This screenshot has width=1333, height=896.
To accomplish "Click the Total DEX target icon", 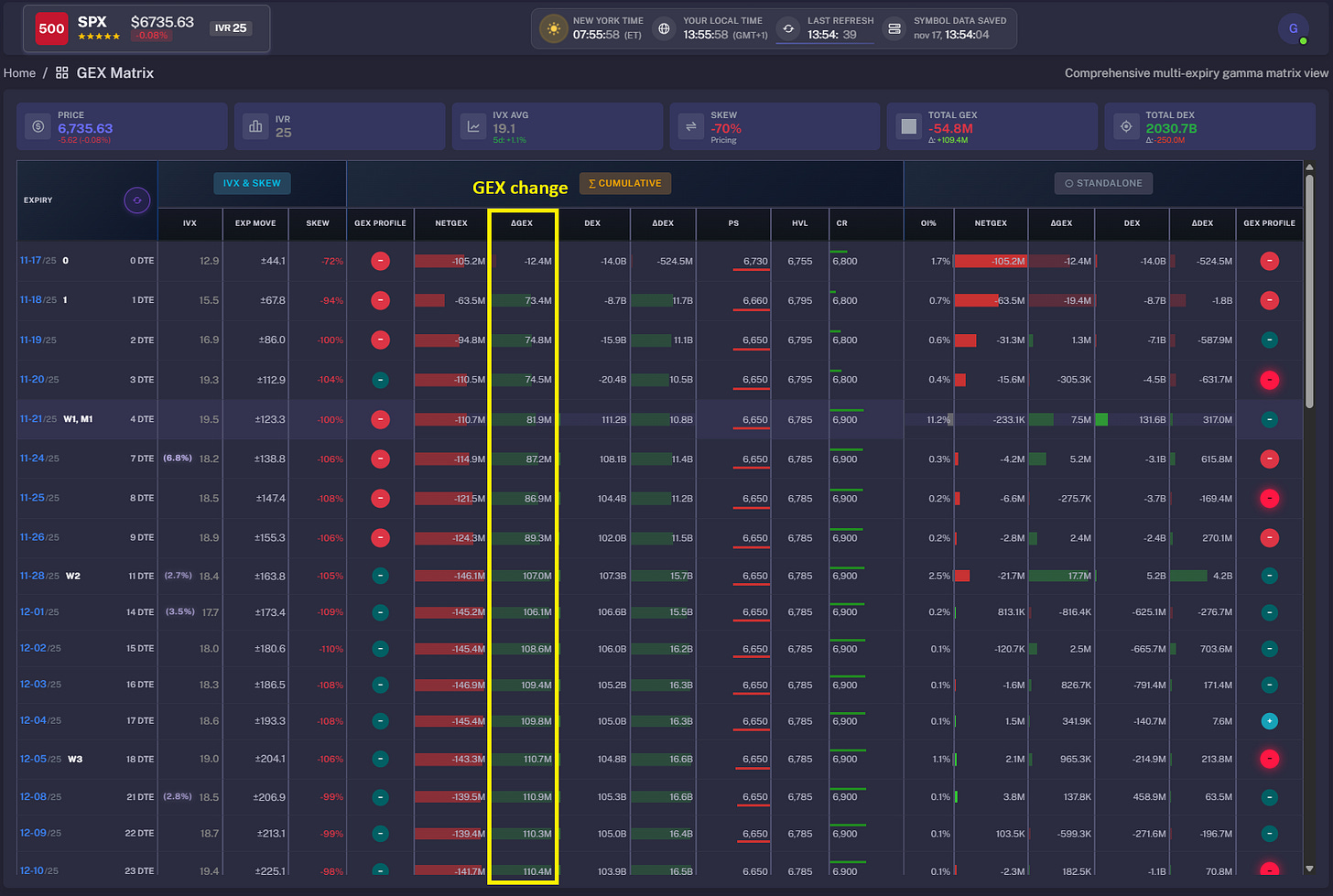I will (x=1126, y=126).
